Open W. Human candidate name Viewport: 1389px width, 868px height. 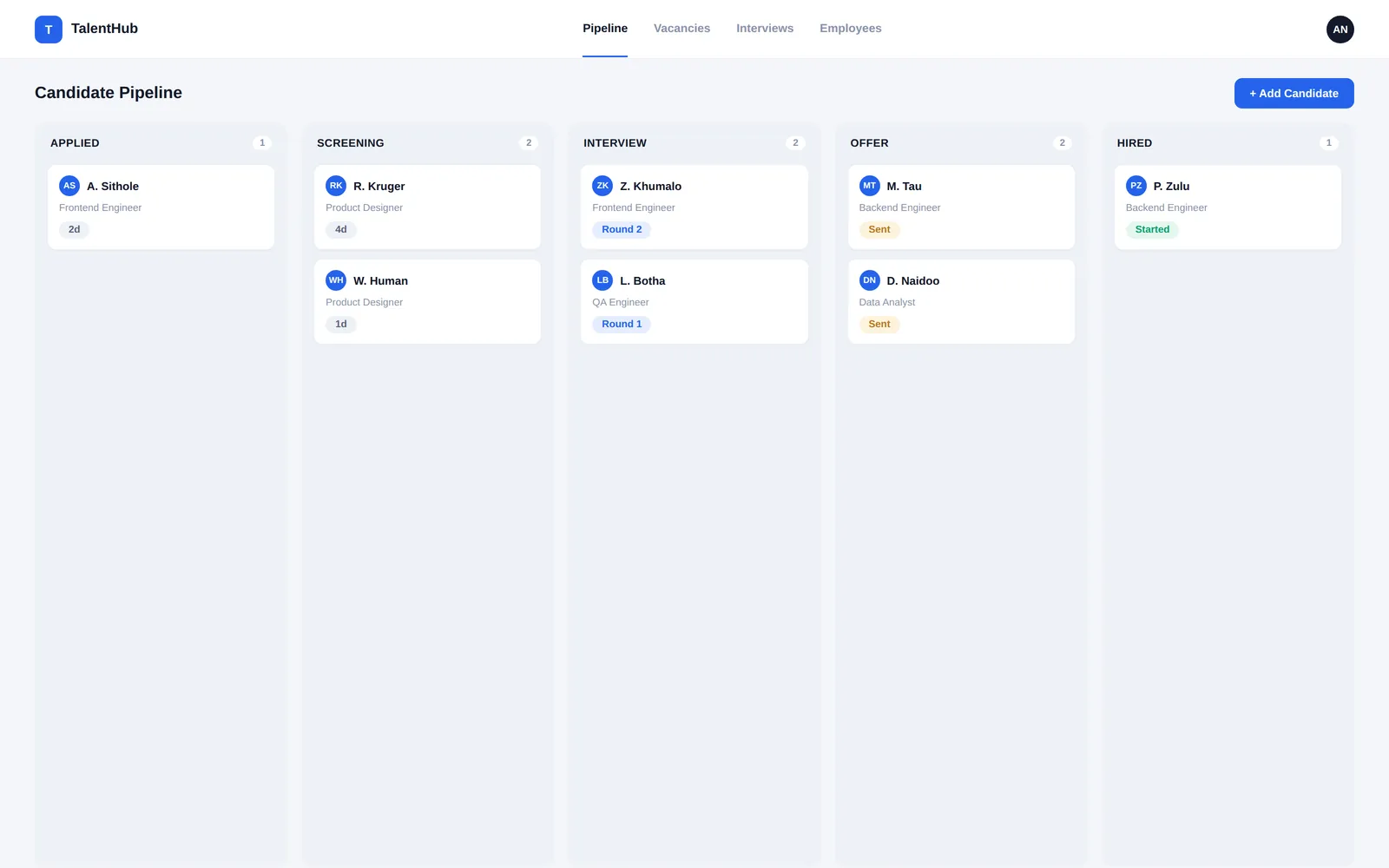(380, 281)
